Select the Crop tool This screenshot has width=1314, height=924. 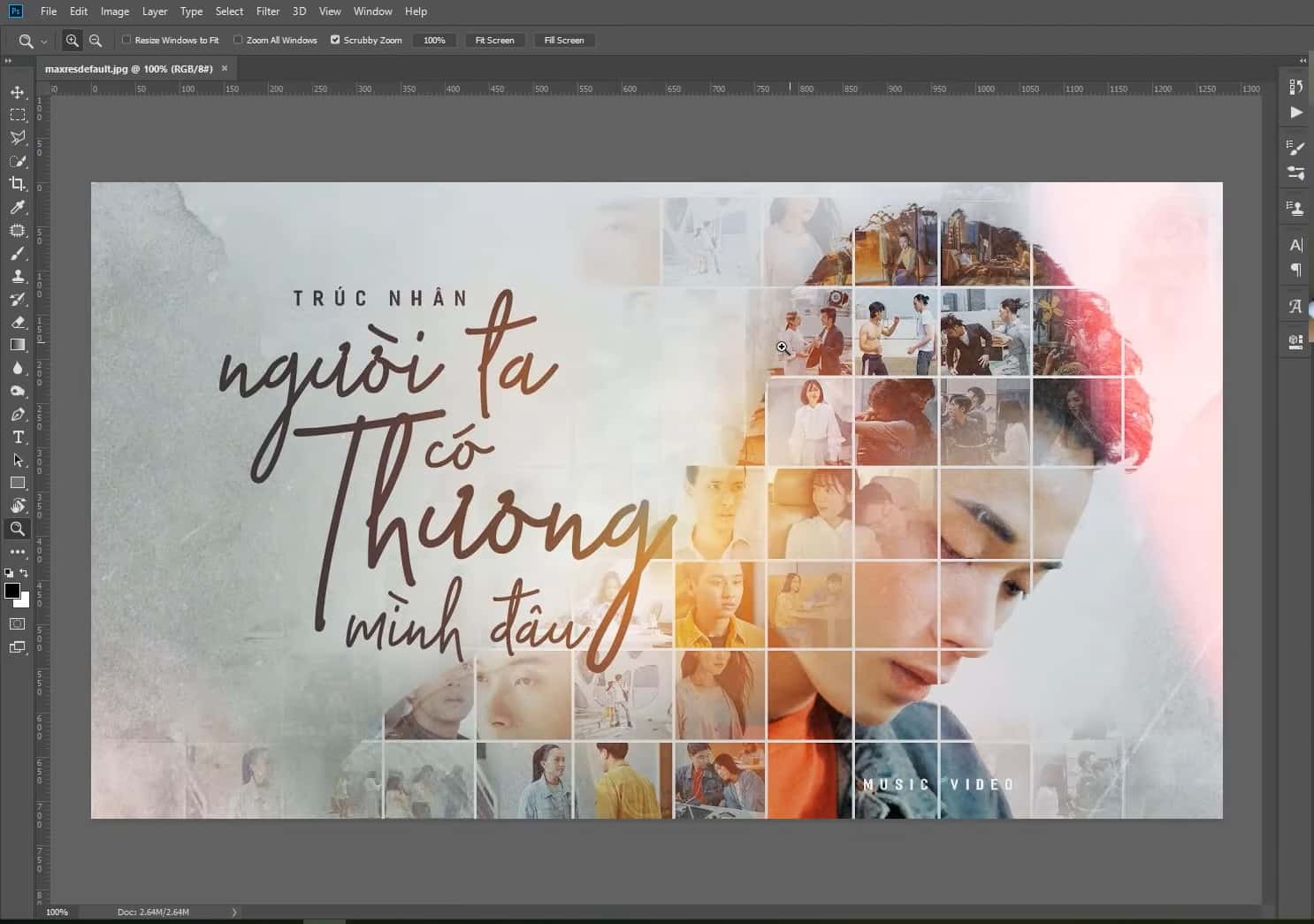[x=18, y=184]
